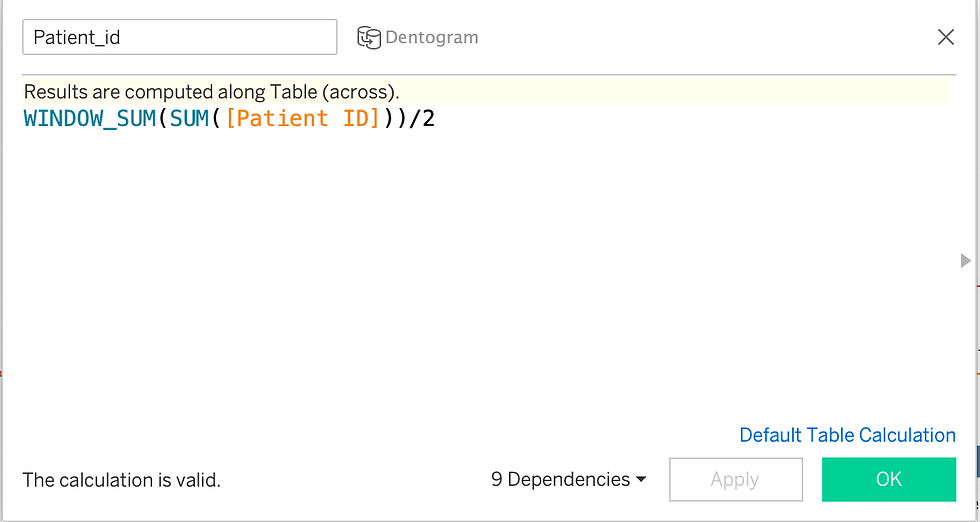Open the Default Table Calculation link

pos(848,435)
